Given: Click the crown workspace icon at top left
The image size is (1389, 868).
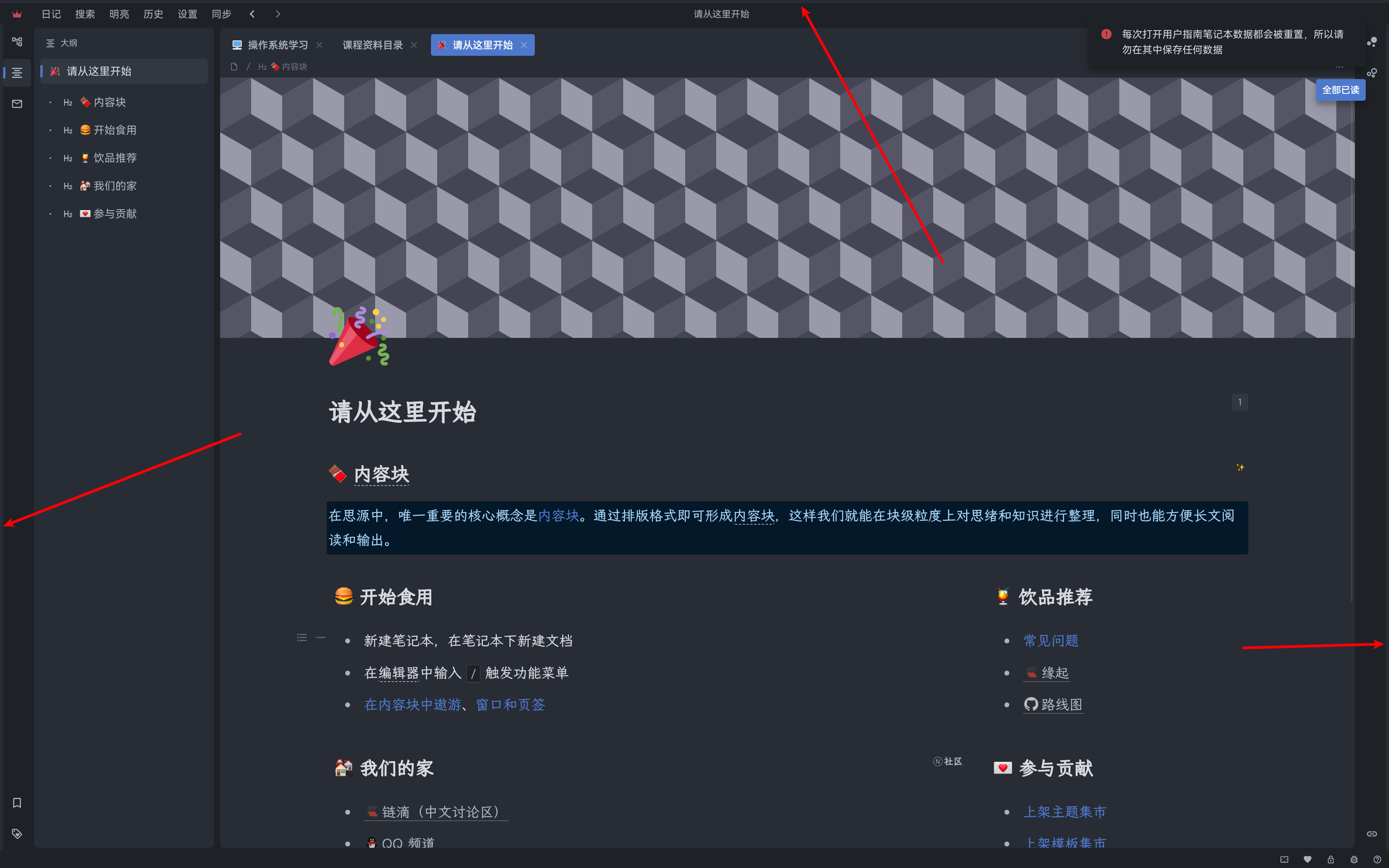Looking at the screenshot, I should tap(17, 14).
